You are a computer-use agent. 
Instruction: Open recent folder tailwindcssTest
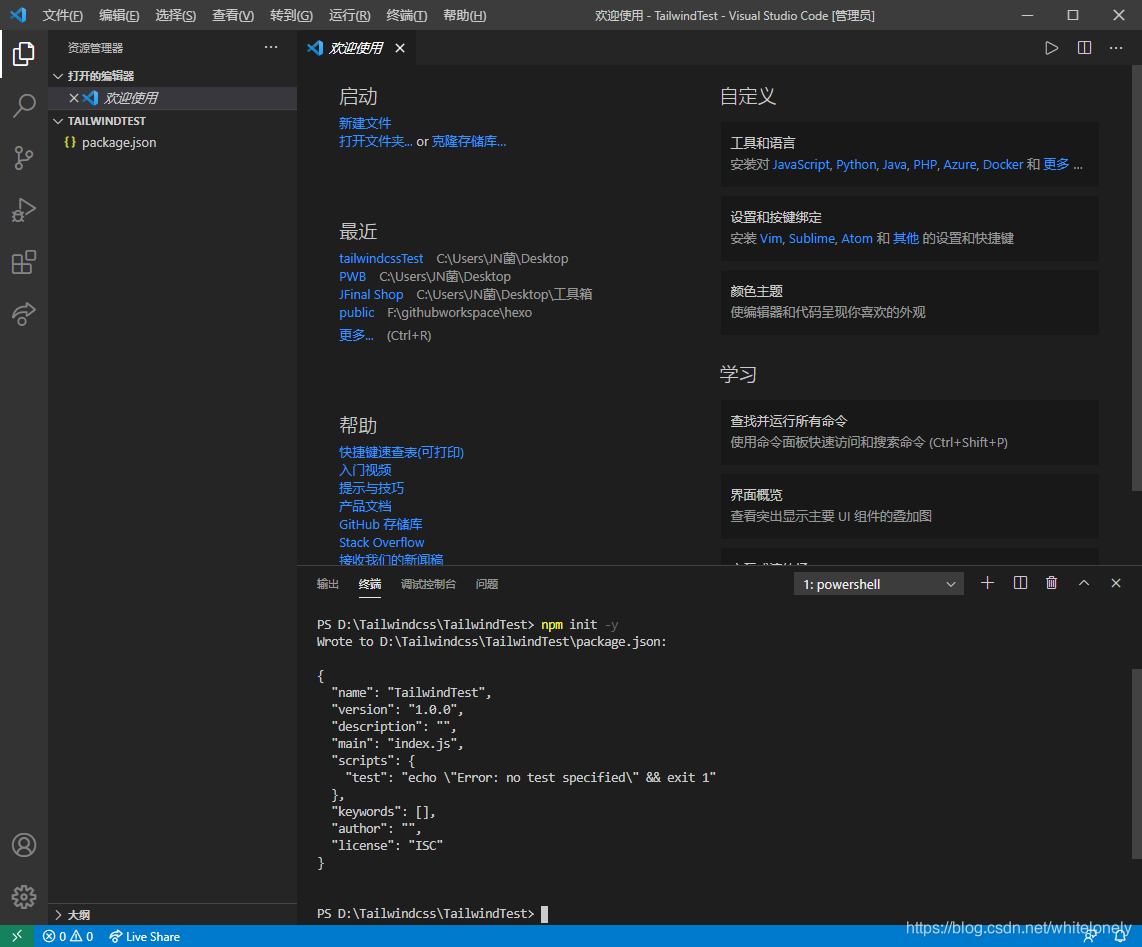coord(381,259)
